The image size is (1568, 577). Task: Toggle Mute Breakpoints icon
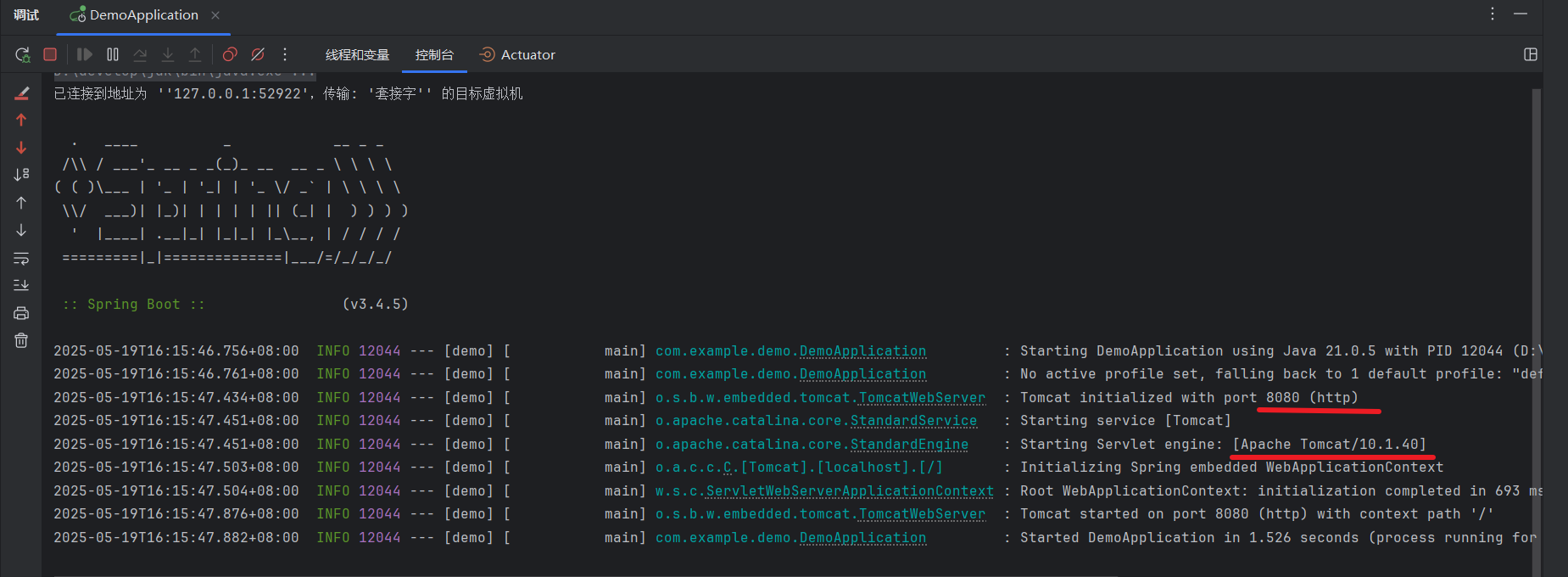point(258,54)
